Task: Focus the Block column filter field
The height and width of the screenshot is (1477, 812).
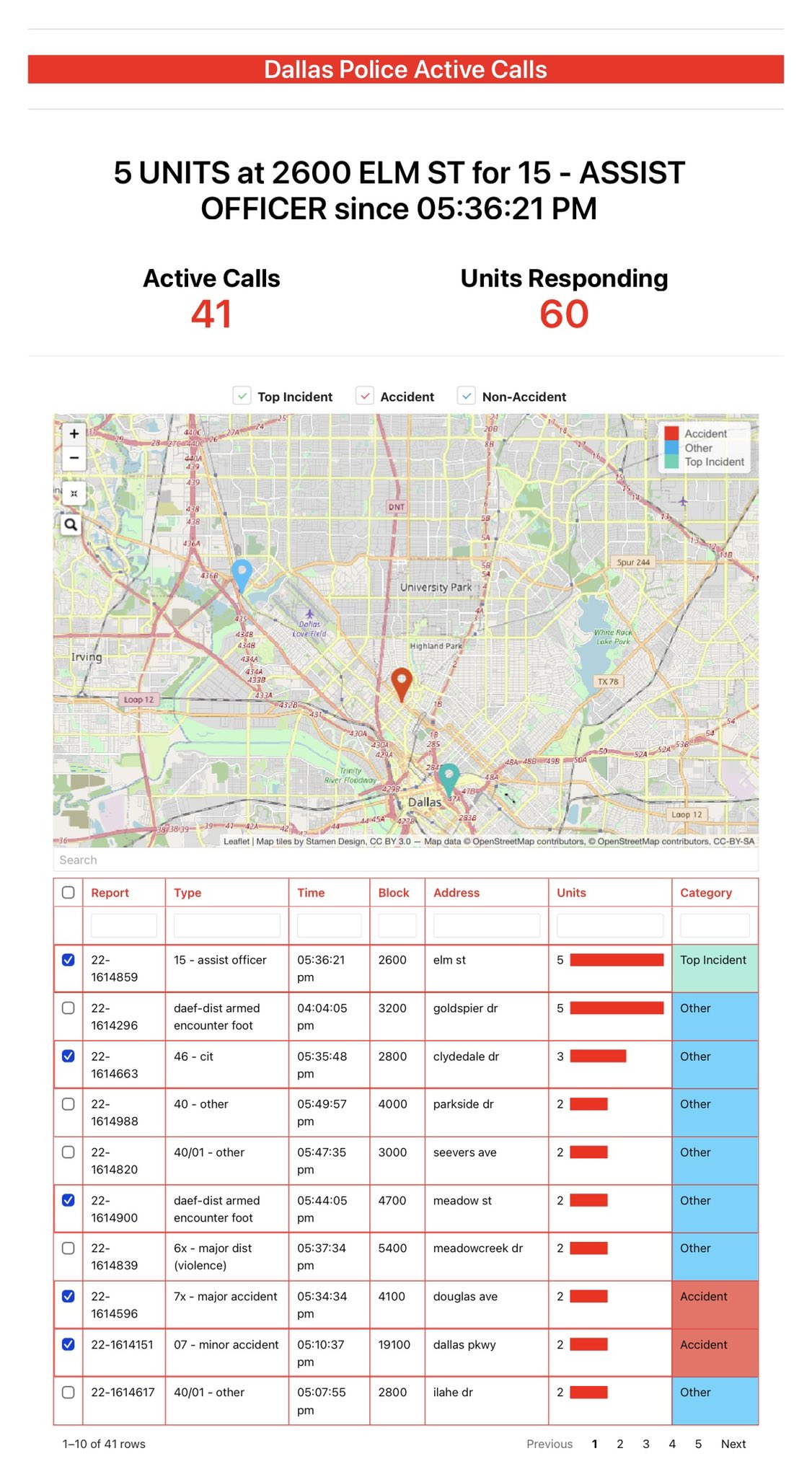Action: [x=397, y=925]
